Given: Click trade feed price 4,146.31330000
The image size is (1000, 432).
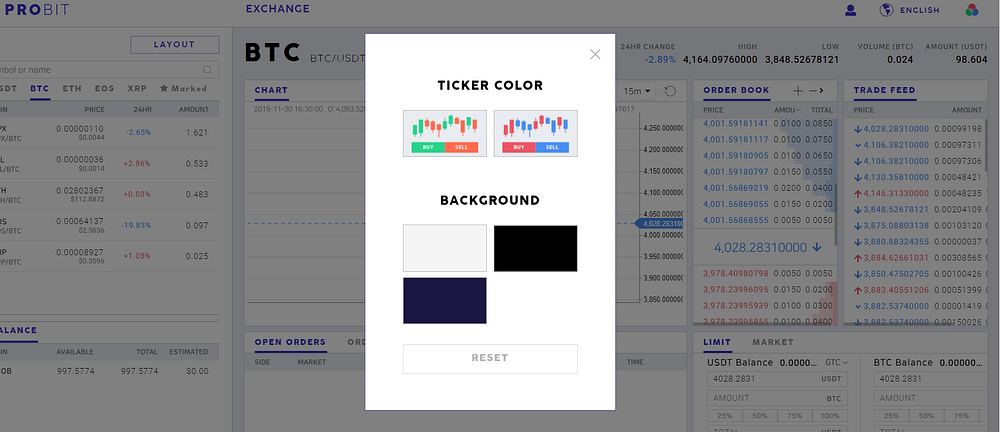Looking at the screenshot, I should click(x=897, y=193).
